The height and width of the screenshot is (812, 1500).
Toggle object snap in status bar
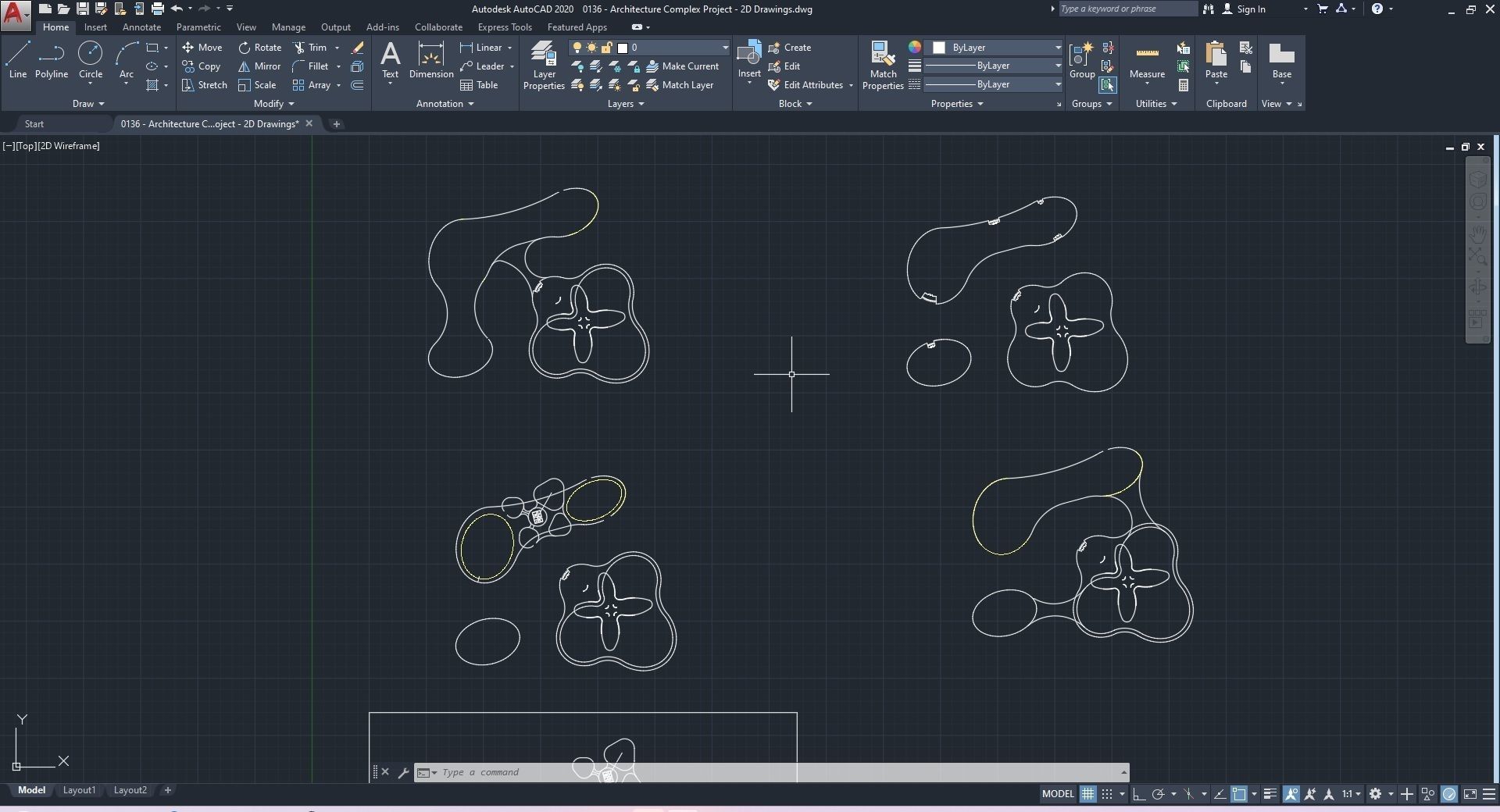pyautogui.click(x=1239, y=794)
